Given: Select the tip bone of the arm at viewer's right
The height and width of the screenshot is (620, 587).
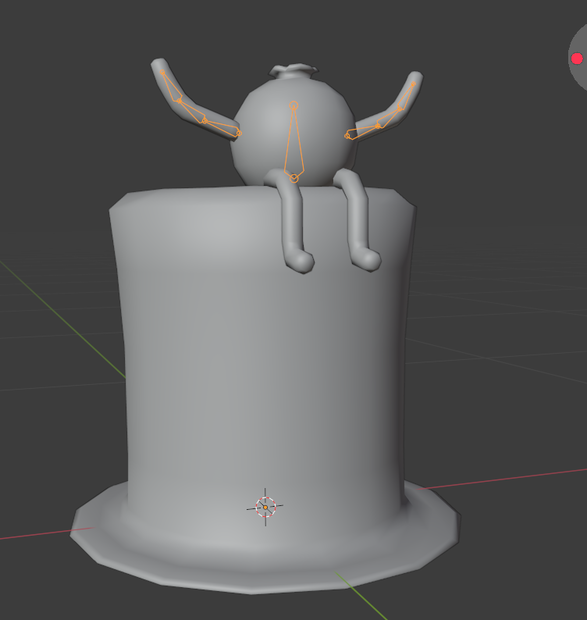Looking at the screenshot, I should (x=407, y=96).
